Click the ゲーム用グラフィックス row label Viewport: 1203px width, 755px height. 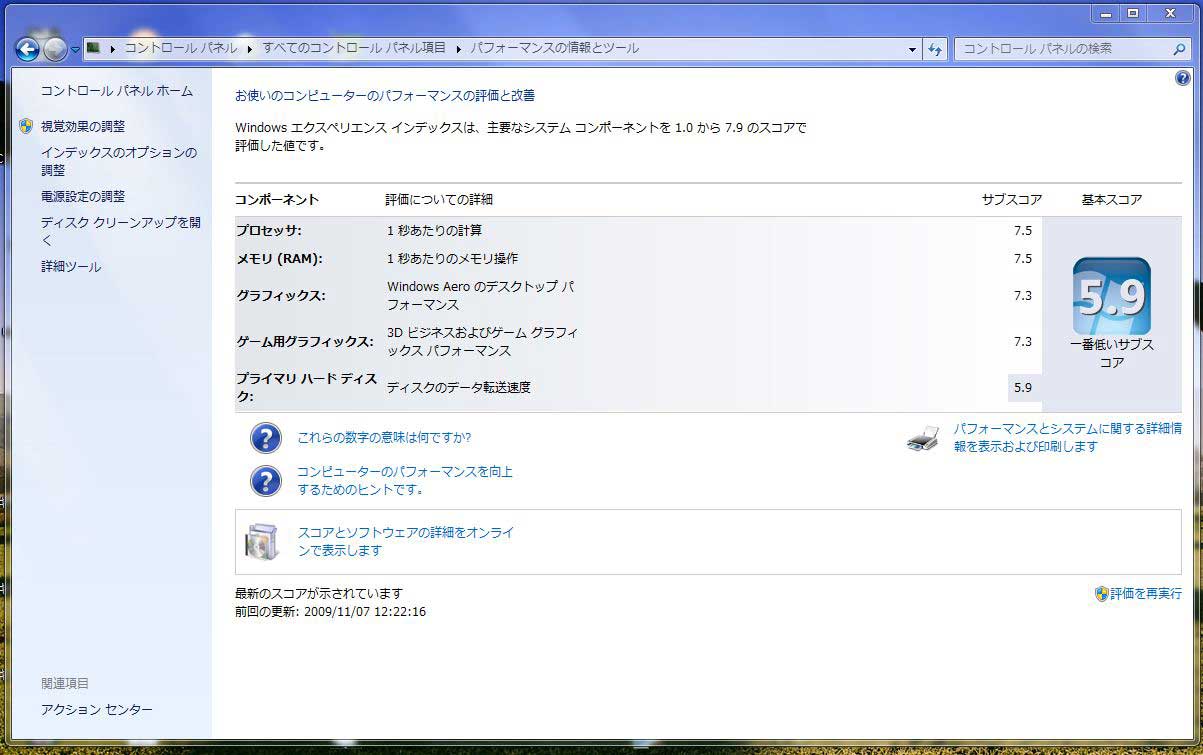304,342
